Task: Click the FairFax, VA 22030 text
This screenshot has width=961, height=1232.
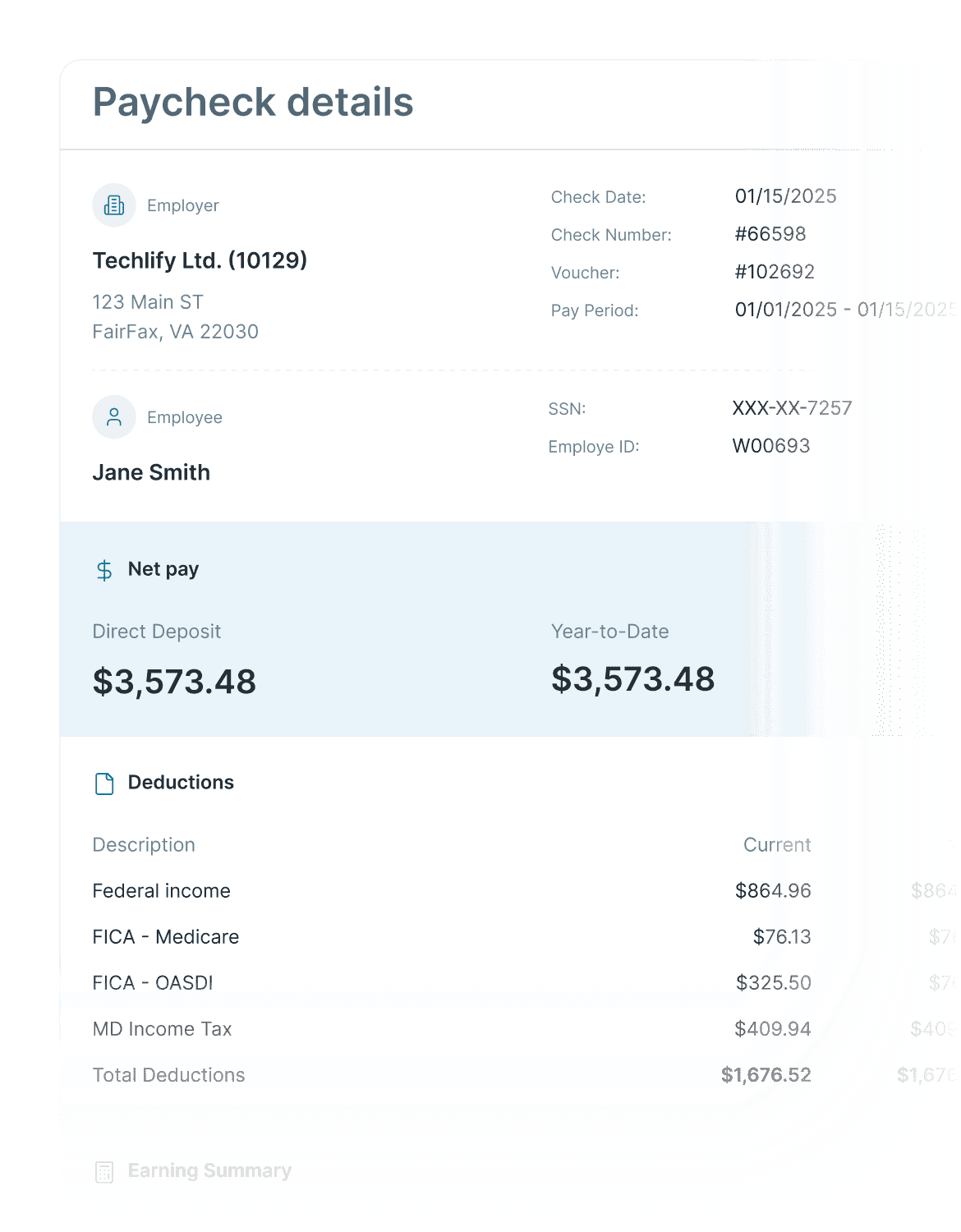Action: point(176,332)
